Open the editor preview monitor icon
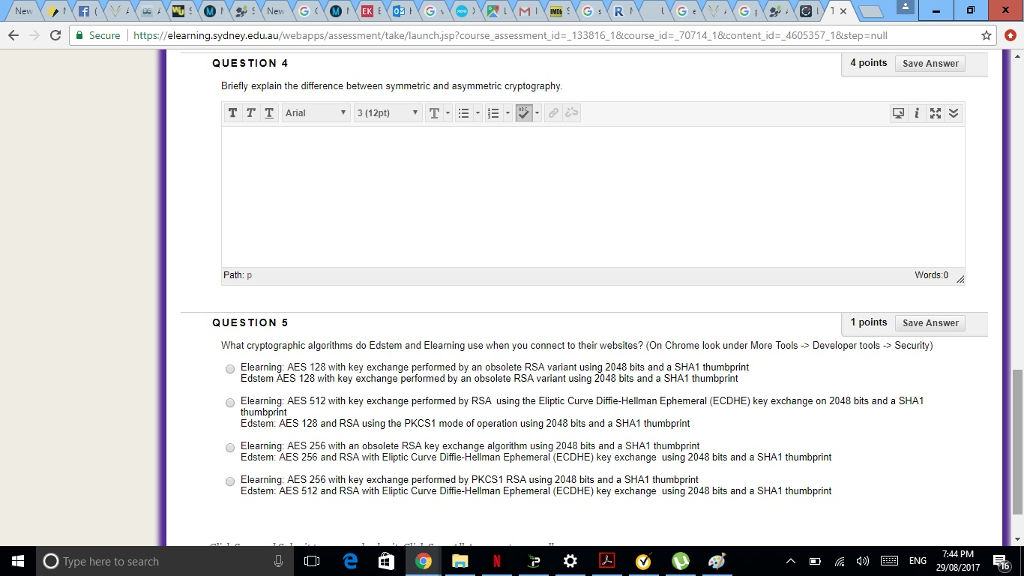The width and height of the screenshot is (1024, 576). pyautogui.click(x=899, y=112)
